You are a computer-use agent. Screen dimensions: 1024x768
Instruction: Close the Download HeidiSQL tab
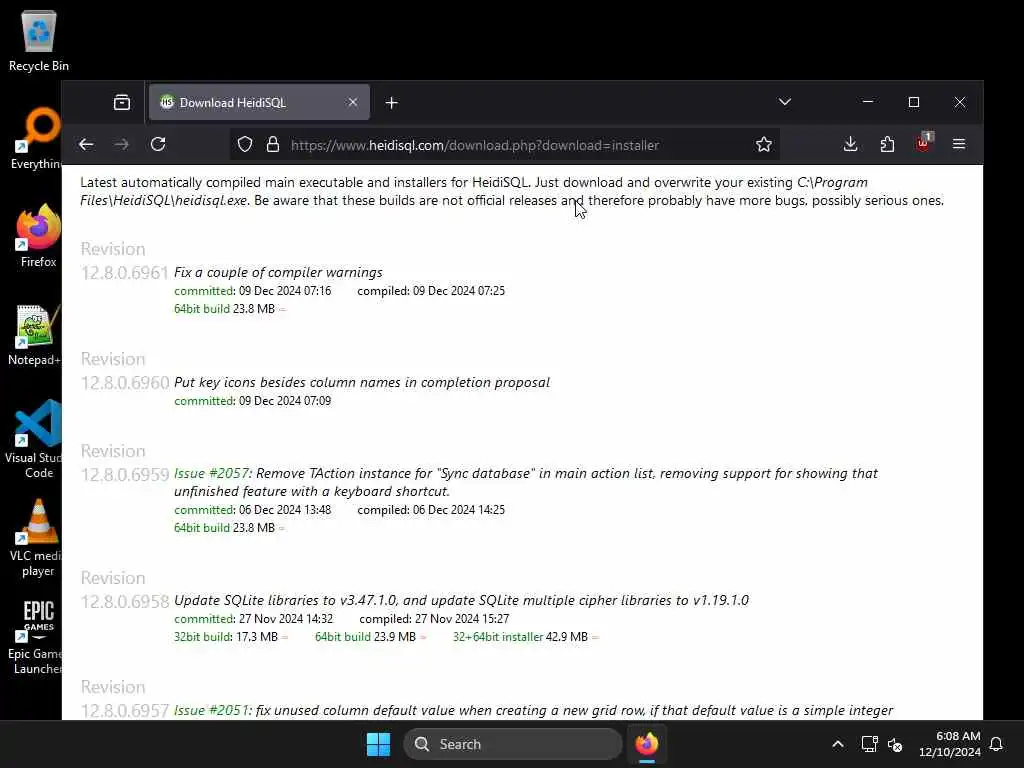click(x=353, y=103)
